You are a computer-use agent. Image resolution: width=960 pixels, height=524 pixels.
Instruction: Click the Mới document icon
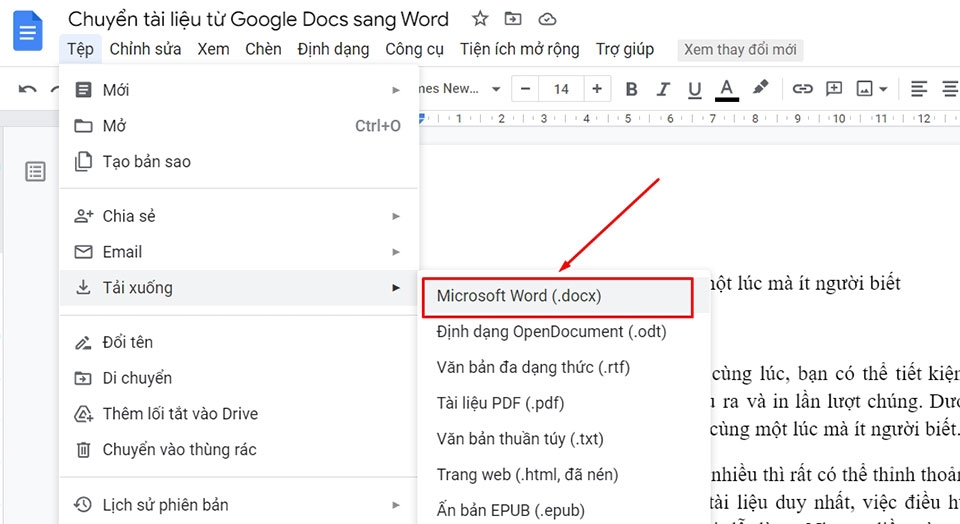(83, 90)
